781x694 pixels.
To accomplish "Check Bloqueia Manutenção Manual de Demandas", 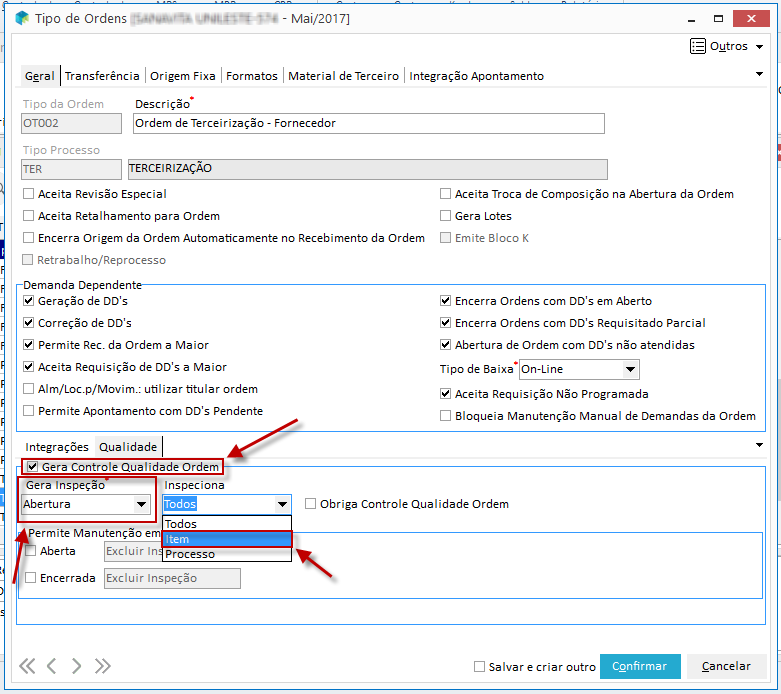I will pyautogui.click(x=445, y=415).
